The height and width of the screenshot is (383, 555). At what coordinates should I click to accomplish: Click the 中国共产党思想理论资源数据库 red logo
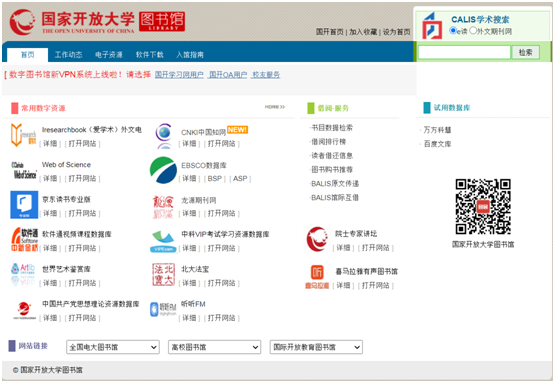tap(24, 310)
